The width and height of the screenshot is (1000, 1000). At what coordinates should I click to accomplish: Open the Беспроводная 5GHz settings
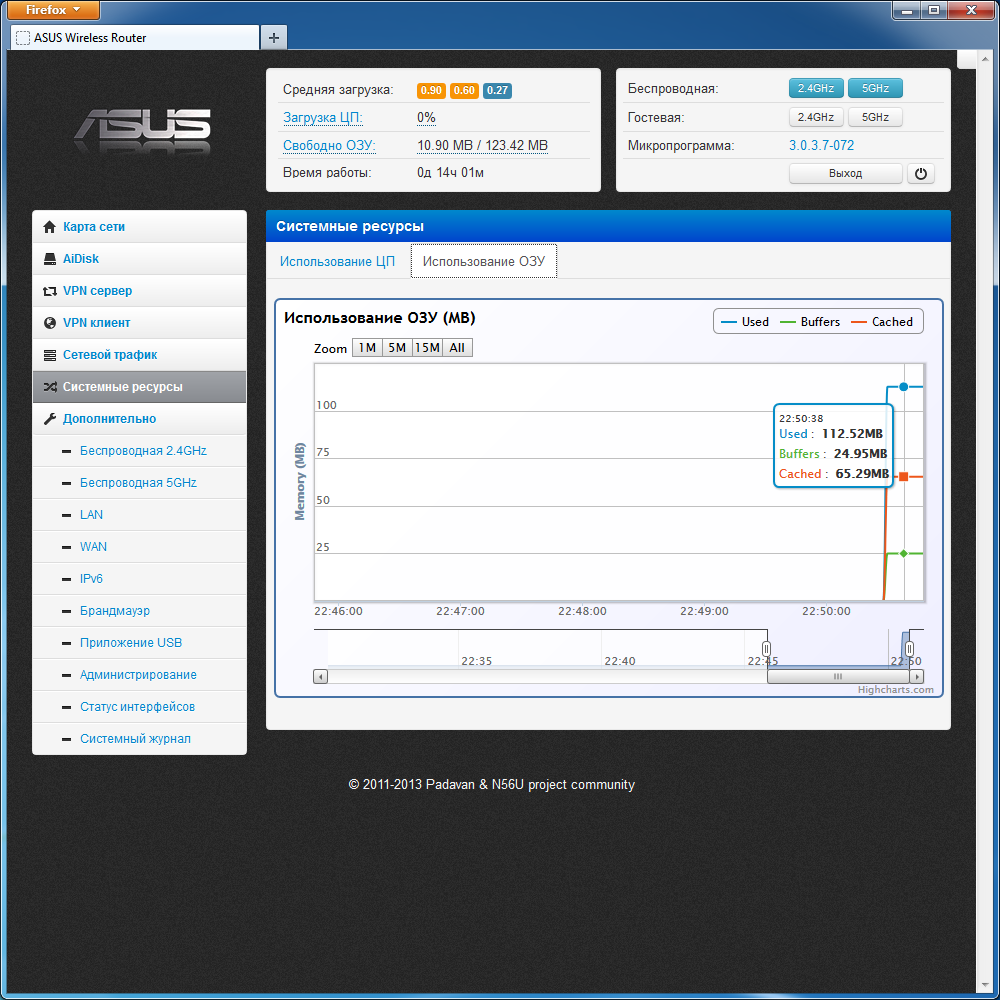[x=139, y=483]
